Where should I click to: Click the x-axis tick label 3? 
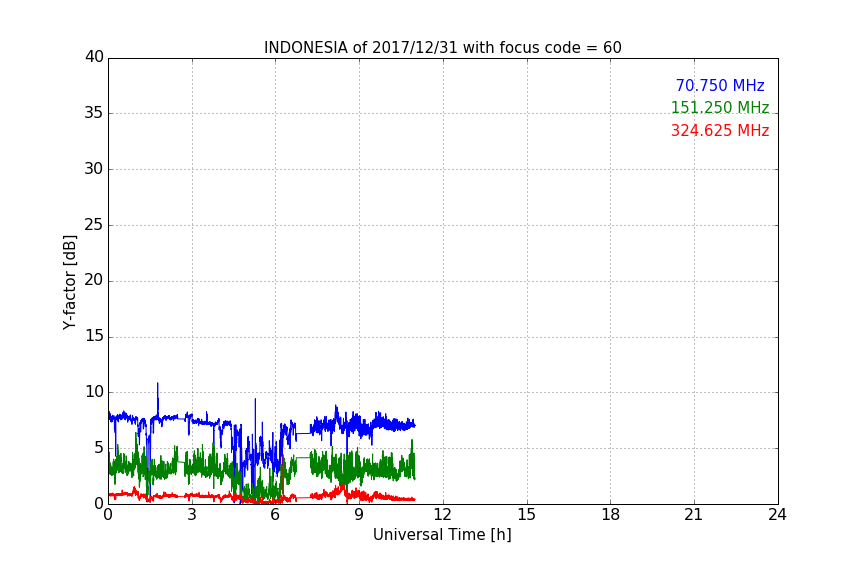(192, 515)
